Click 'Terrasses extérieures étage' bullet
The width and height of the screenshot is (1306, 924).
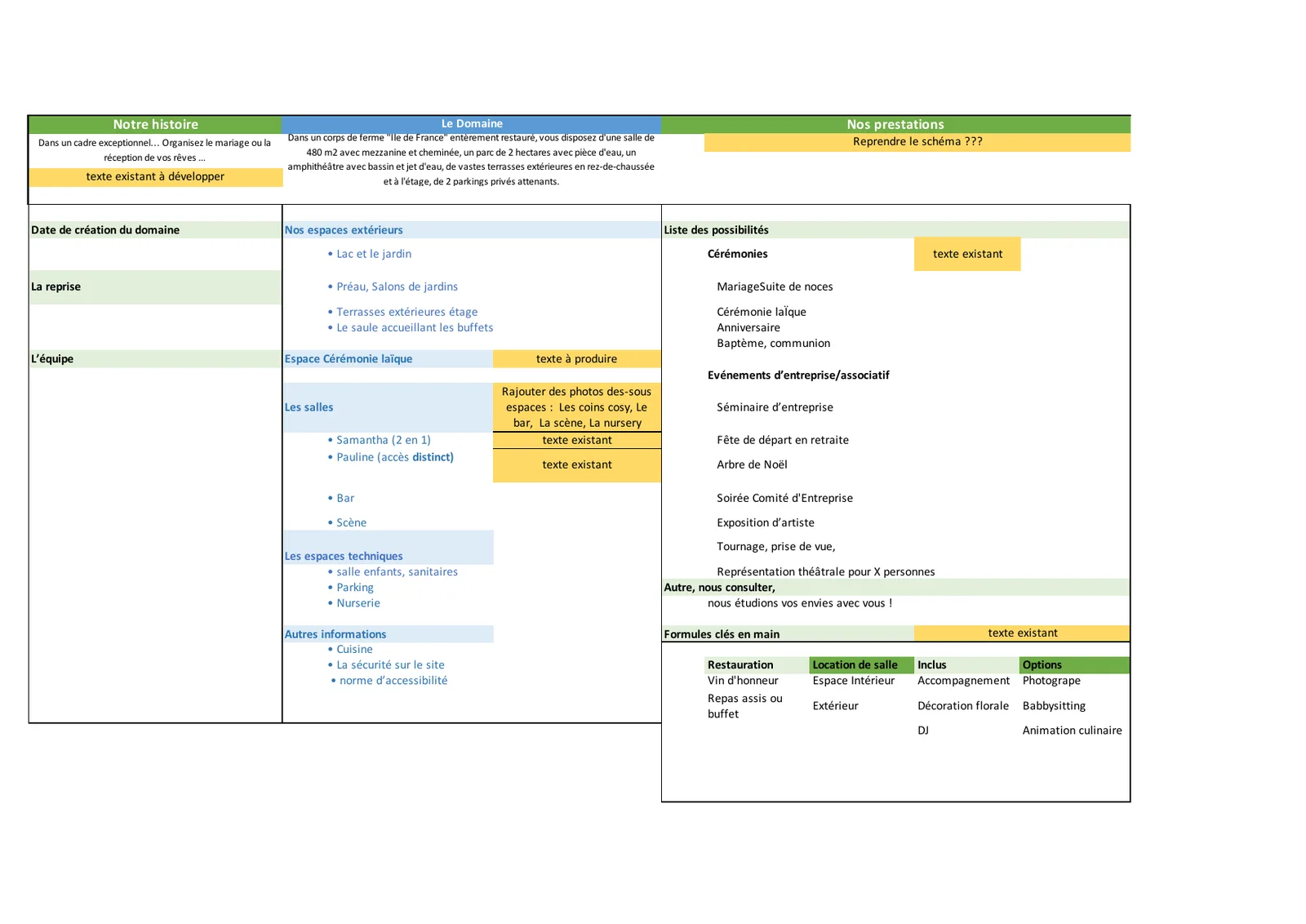pyautogui.click(x=402, y=312)
